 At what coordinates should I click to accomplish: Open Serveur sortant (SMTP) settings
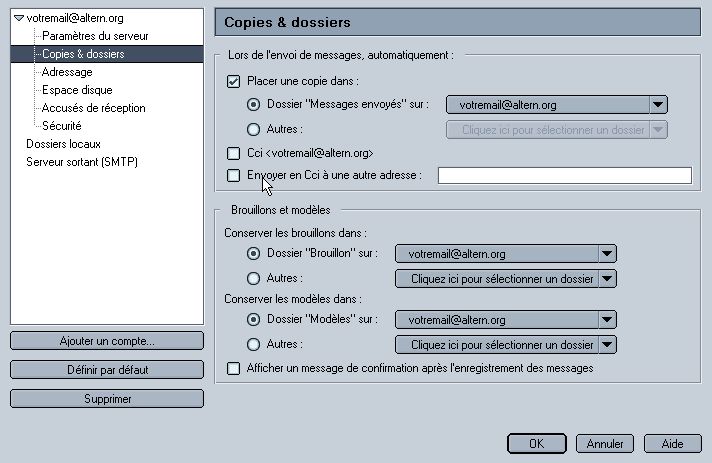coord(82,162)
